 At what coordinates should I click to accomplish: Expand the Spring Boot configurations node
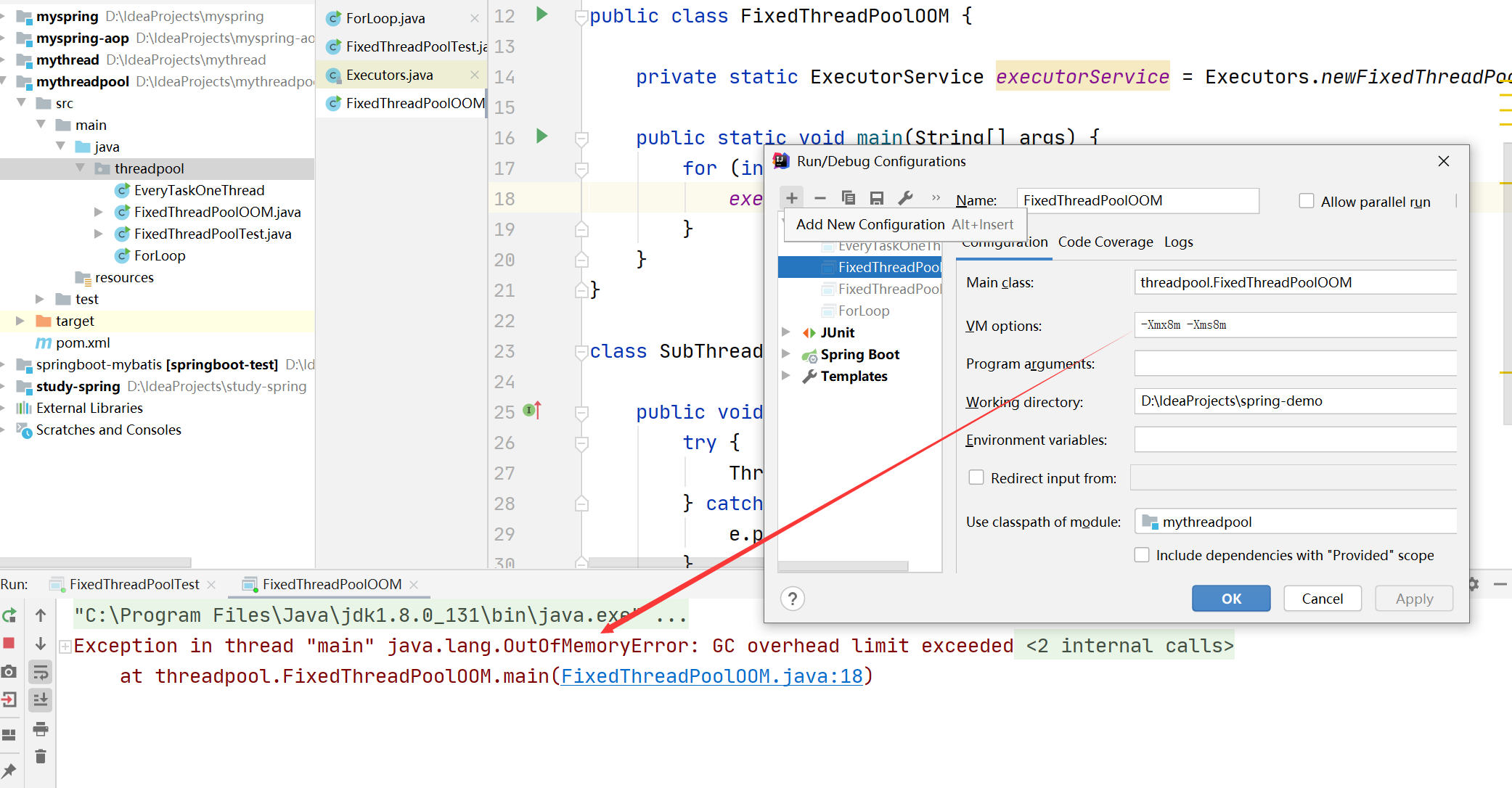[786, 354]
